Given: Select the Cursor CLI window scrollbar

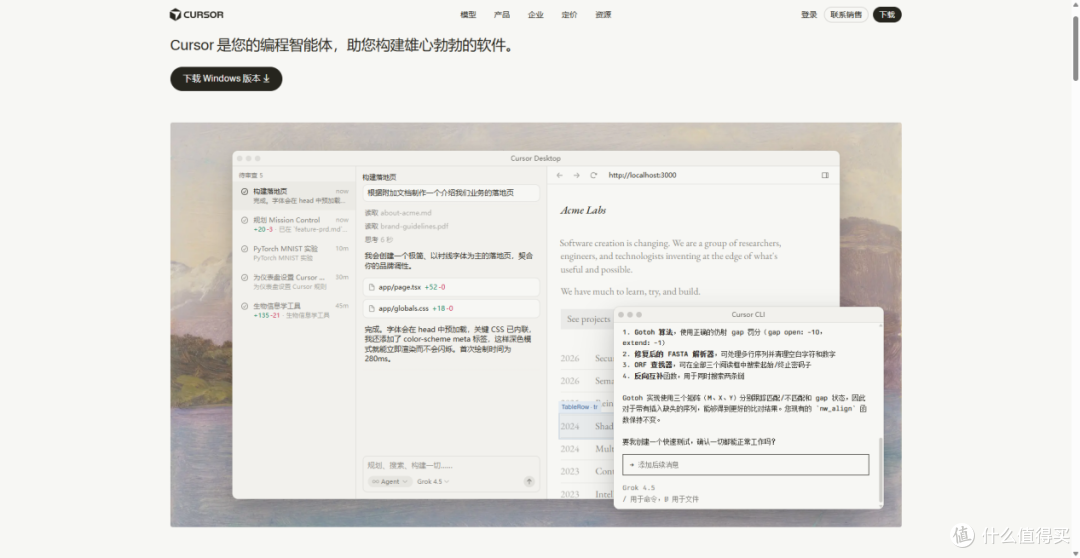Looking at the screenshot, I should 880,471.
